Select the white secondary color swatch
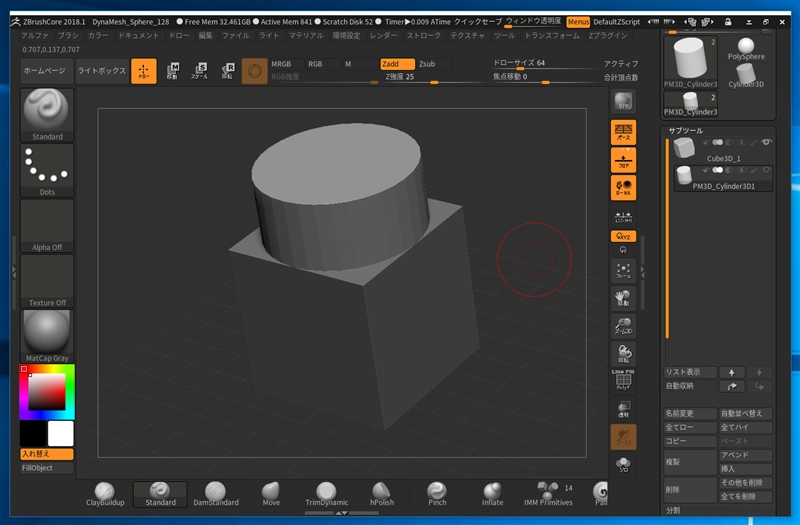Screen dimensions: 800x525 pos(61,433)
